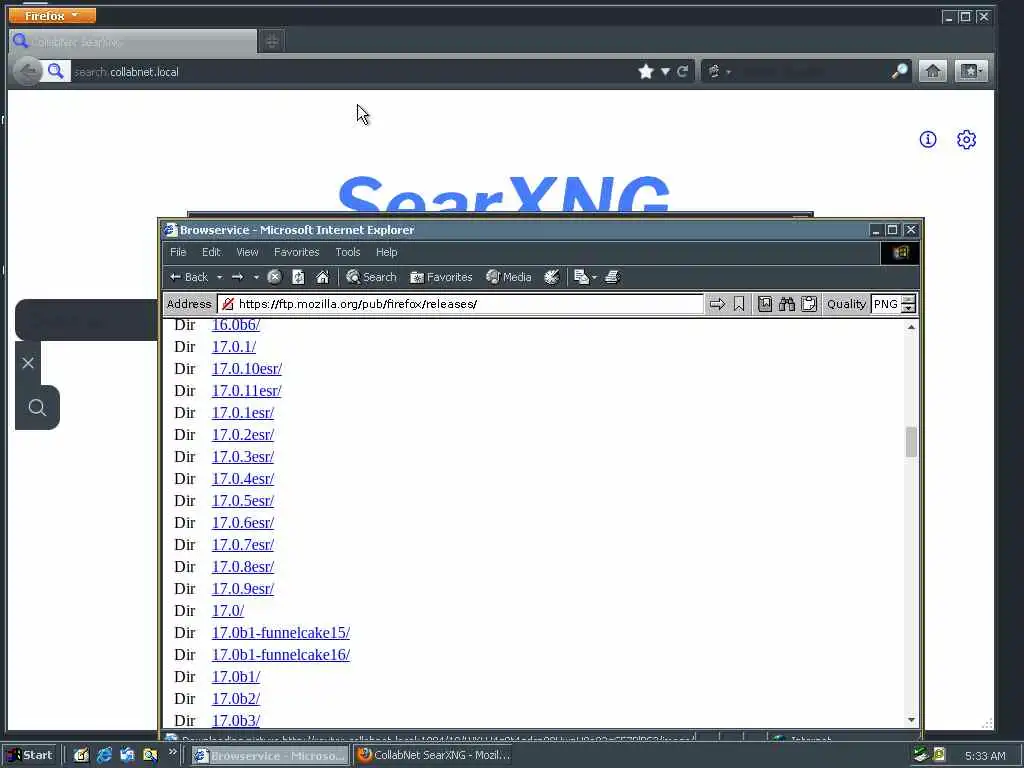Image resolution: width=1024 pixels, height=768 pixels.
Task: Open the 17.0b1/ directory link
Action: click(236, 677)
